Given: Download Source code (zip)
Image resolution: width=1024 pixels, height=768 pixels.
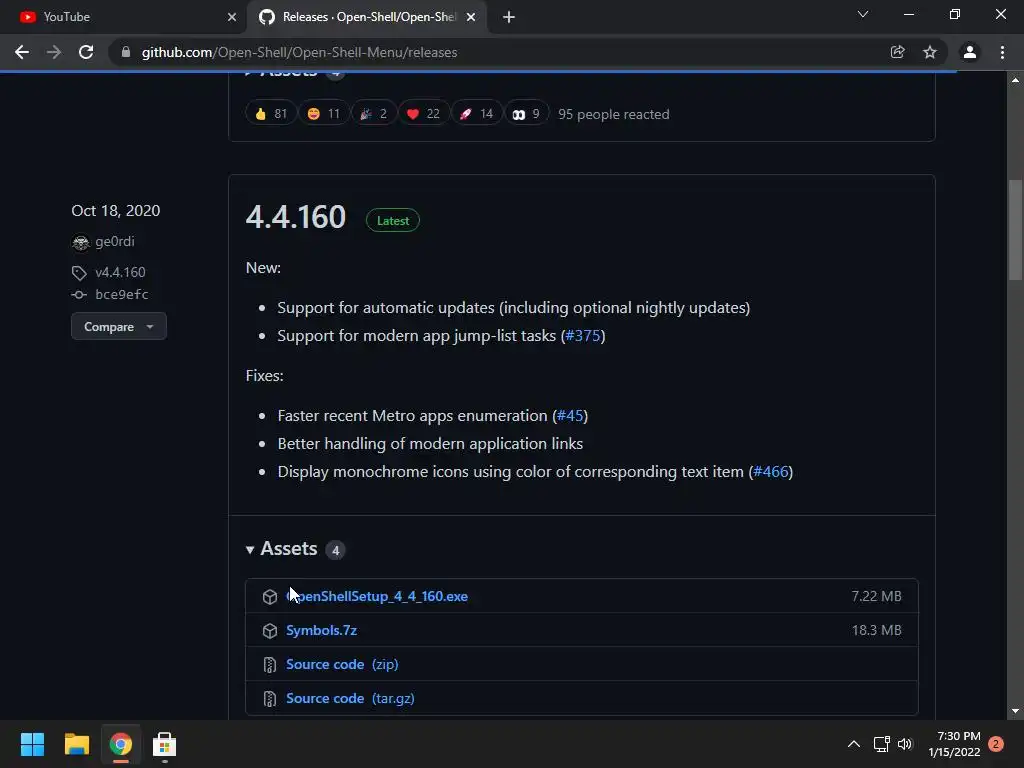Looking at the screenshot, I should (x=342, y=664).
